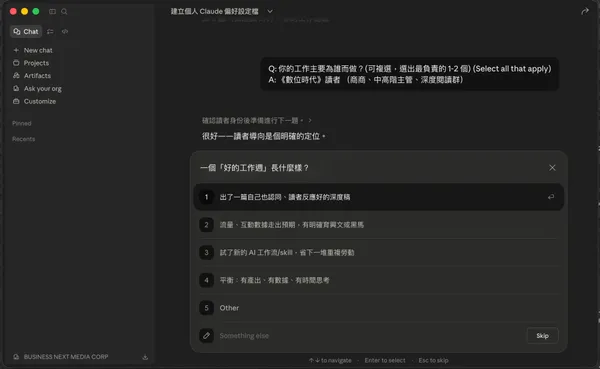Open the Cowork tab icon

click(x=50, y=31)
